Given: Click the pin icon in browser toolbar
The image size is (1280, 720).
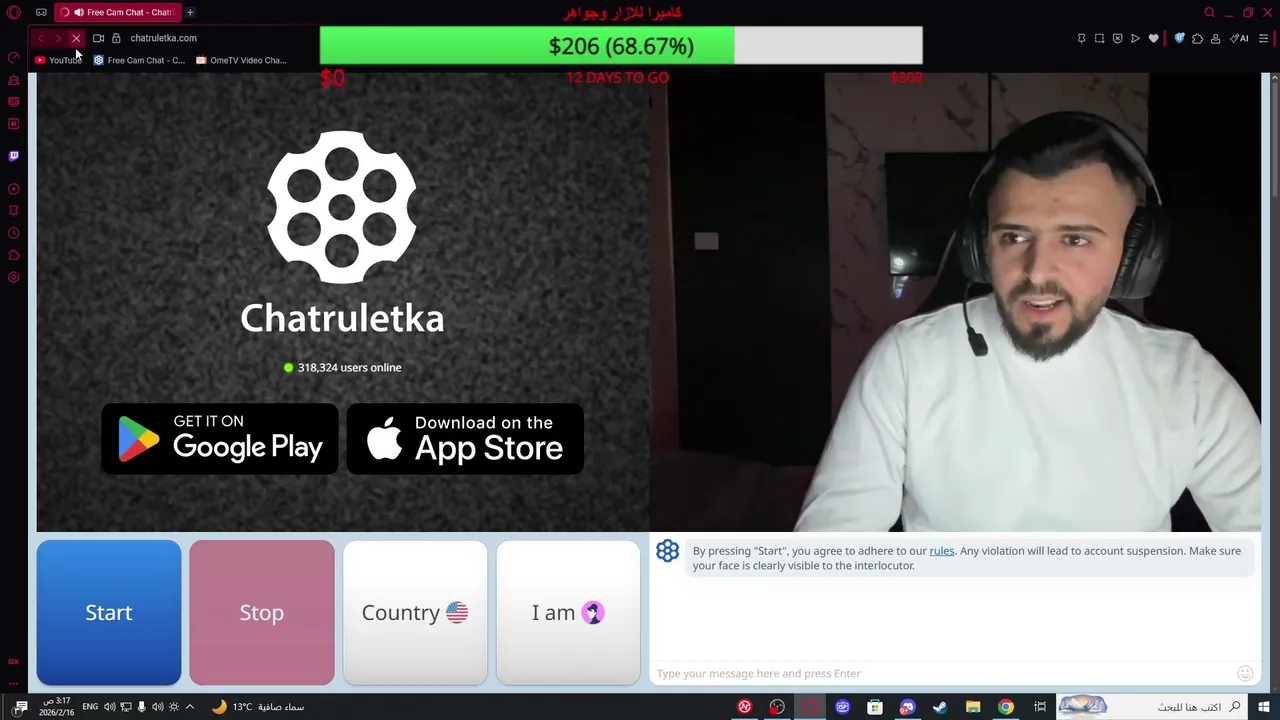Looking at the screenshot, I should [x=1081, y=38].
